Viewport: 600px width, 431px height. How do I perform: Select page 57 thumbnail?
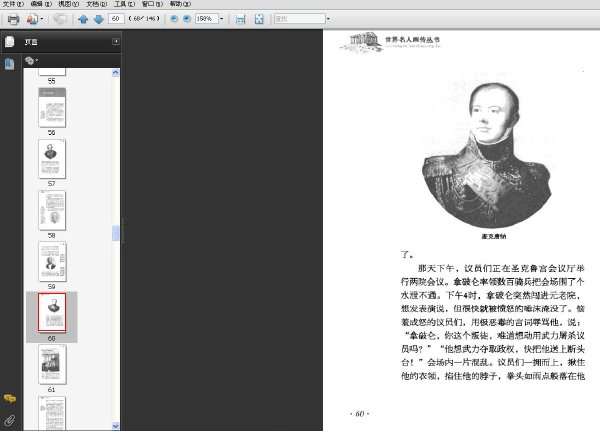coord(52,159)
